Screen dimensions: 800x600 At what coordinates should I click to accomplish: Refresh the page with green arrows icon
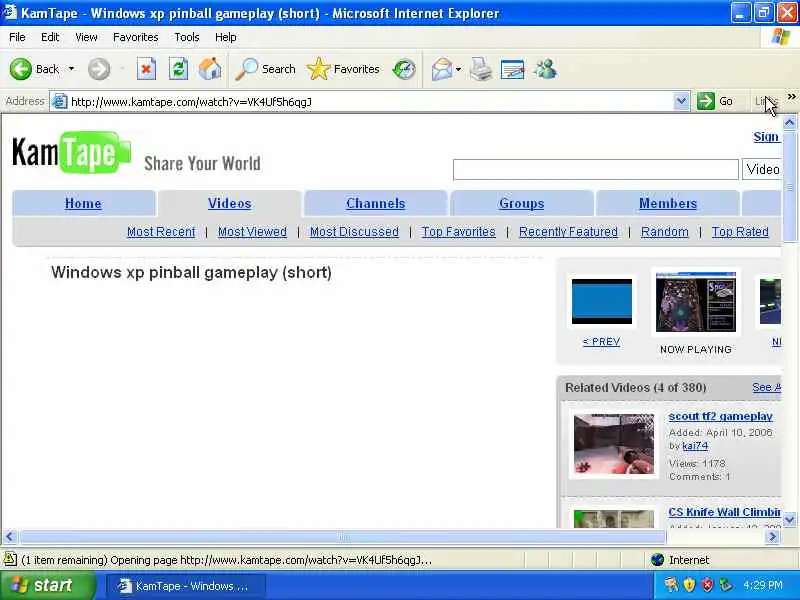pyautogui.click(x=178, y=69)
